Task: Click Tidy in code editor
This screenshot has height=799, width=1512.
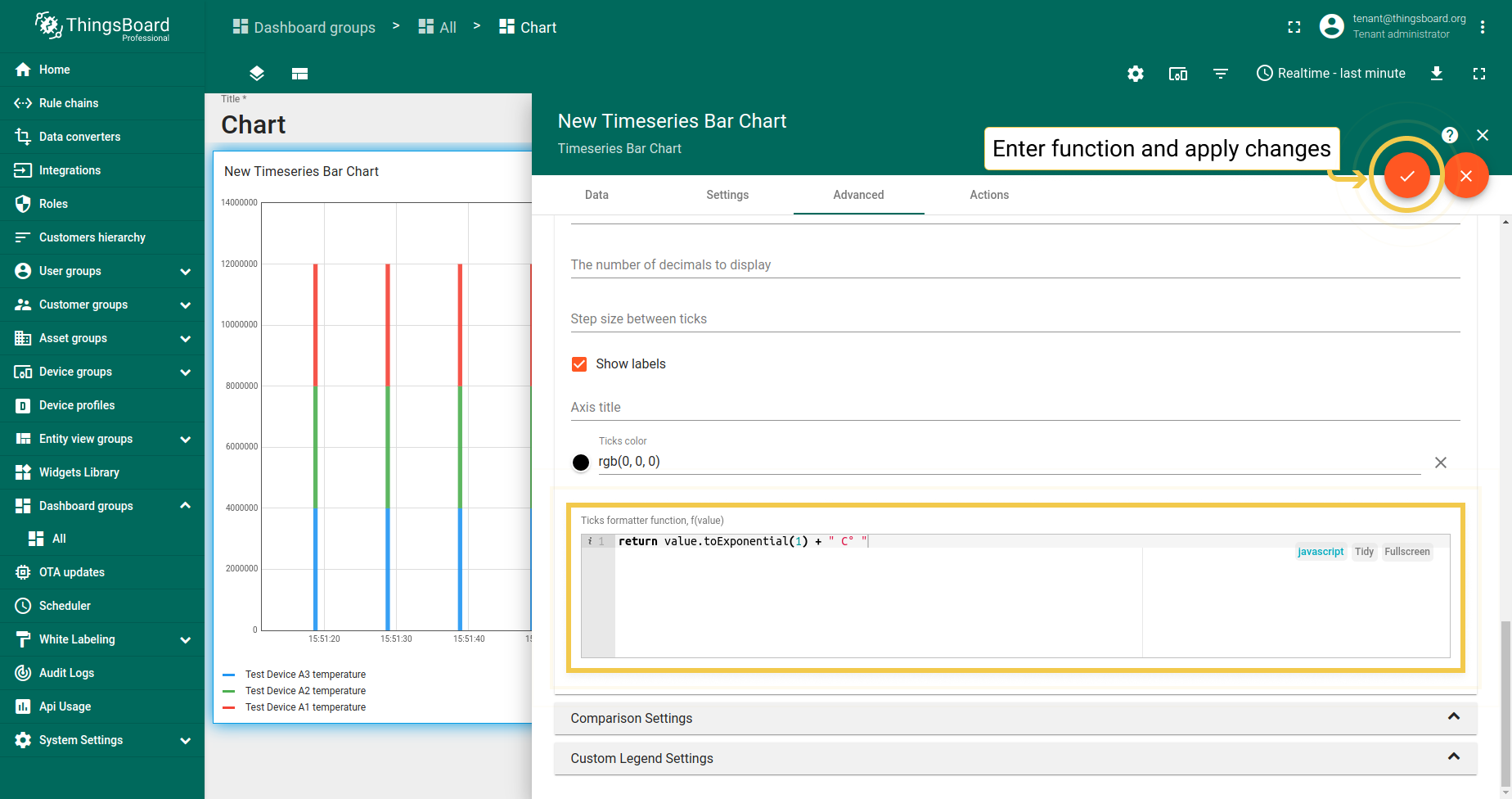Action: coord(1364,552)
